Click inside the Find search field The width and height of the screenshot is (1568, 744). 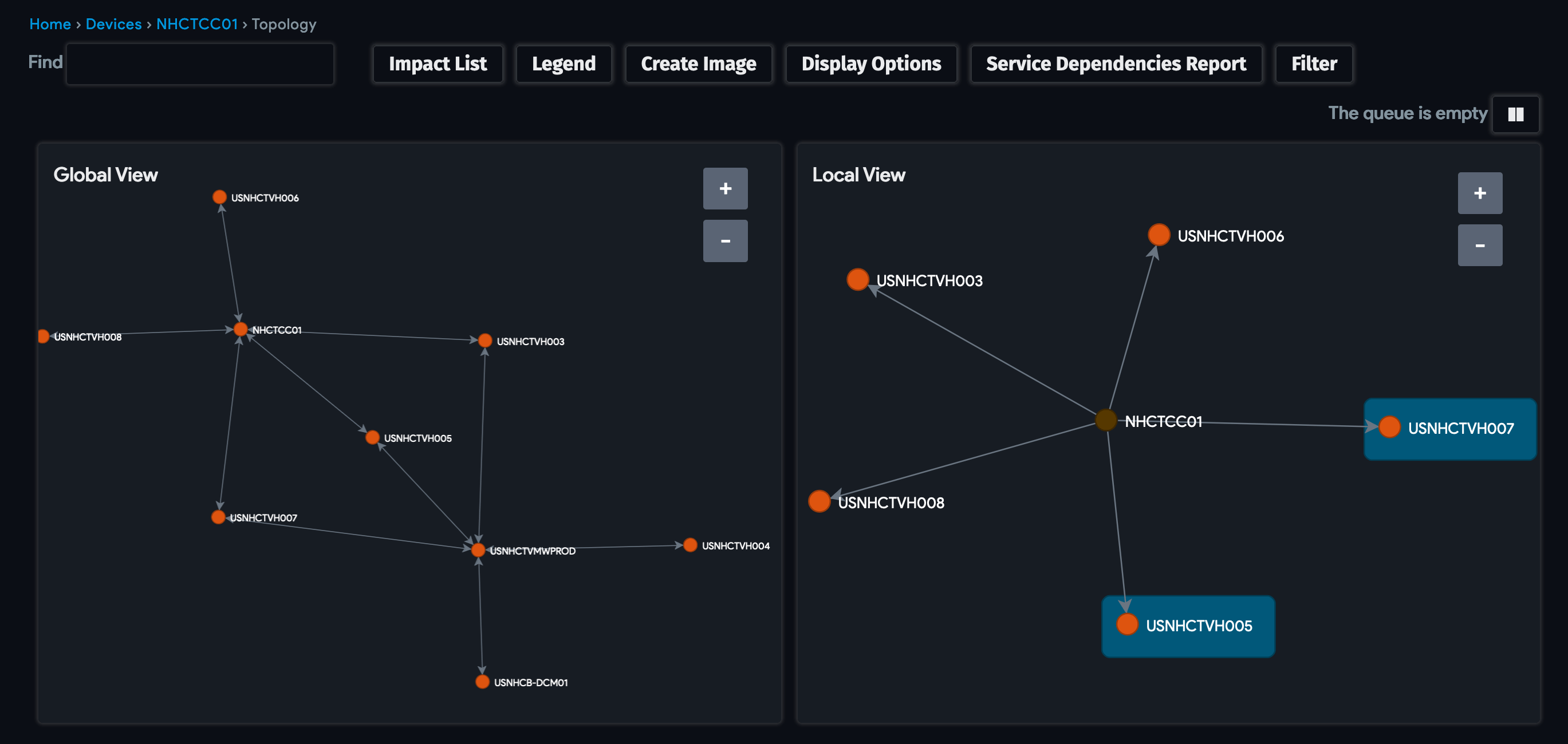(x=200, y=64)
